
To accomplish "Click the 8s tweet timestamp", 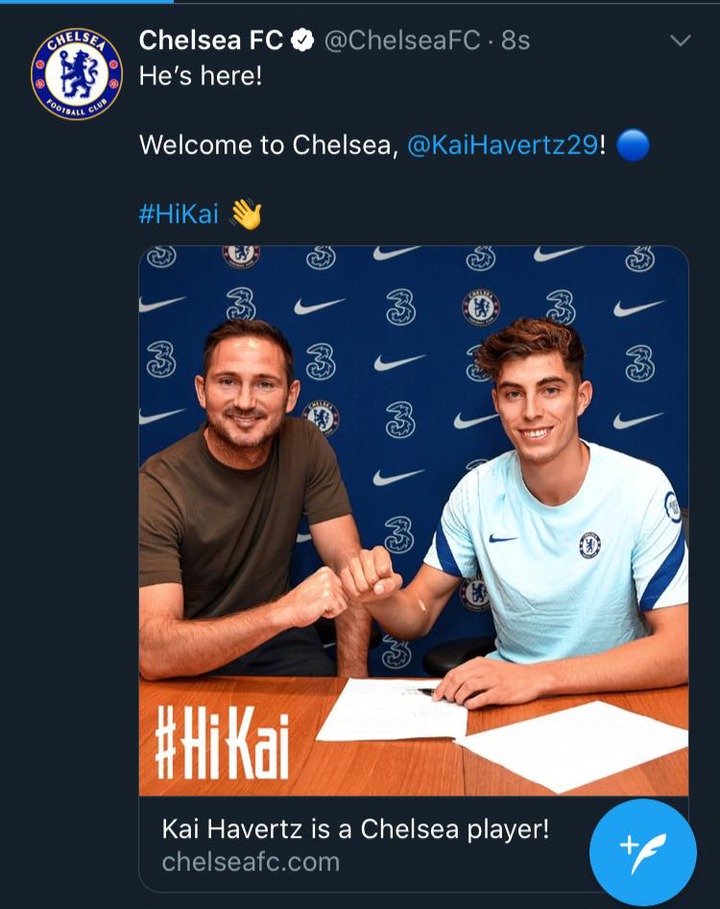I will click(515, 41).
